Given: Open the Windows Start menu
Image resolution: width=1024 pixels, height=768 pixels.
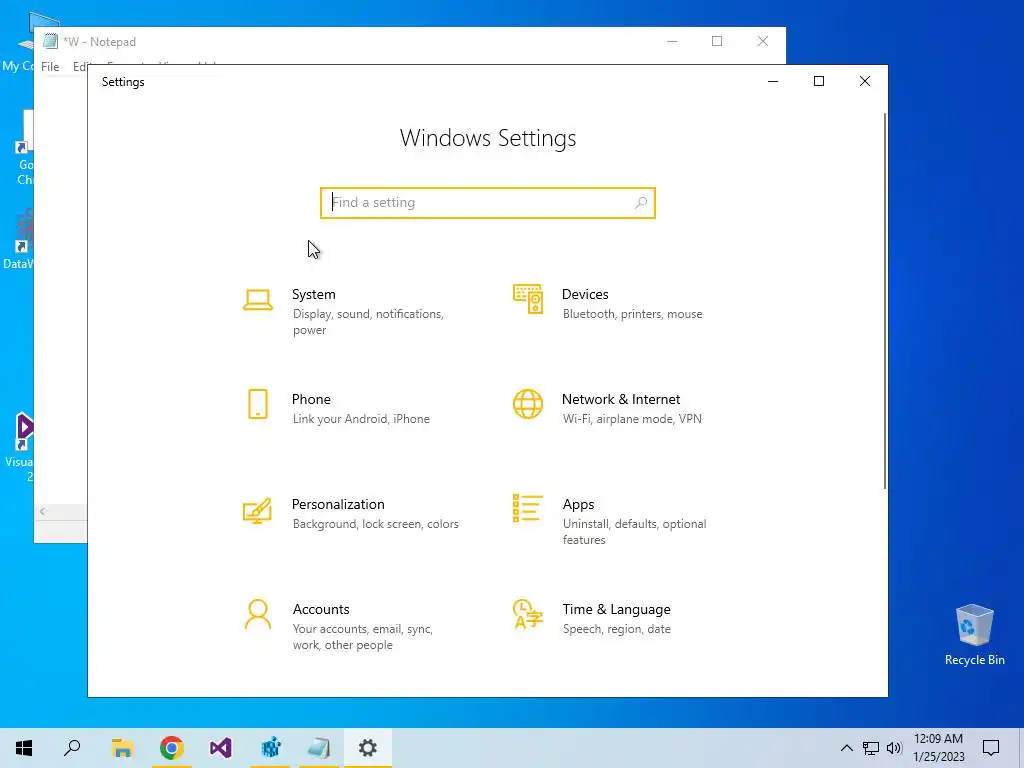Looking at the screenshot, I should 24,748.
